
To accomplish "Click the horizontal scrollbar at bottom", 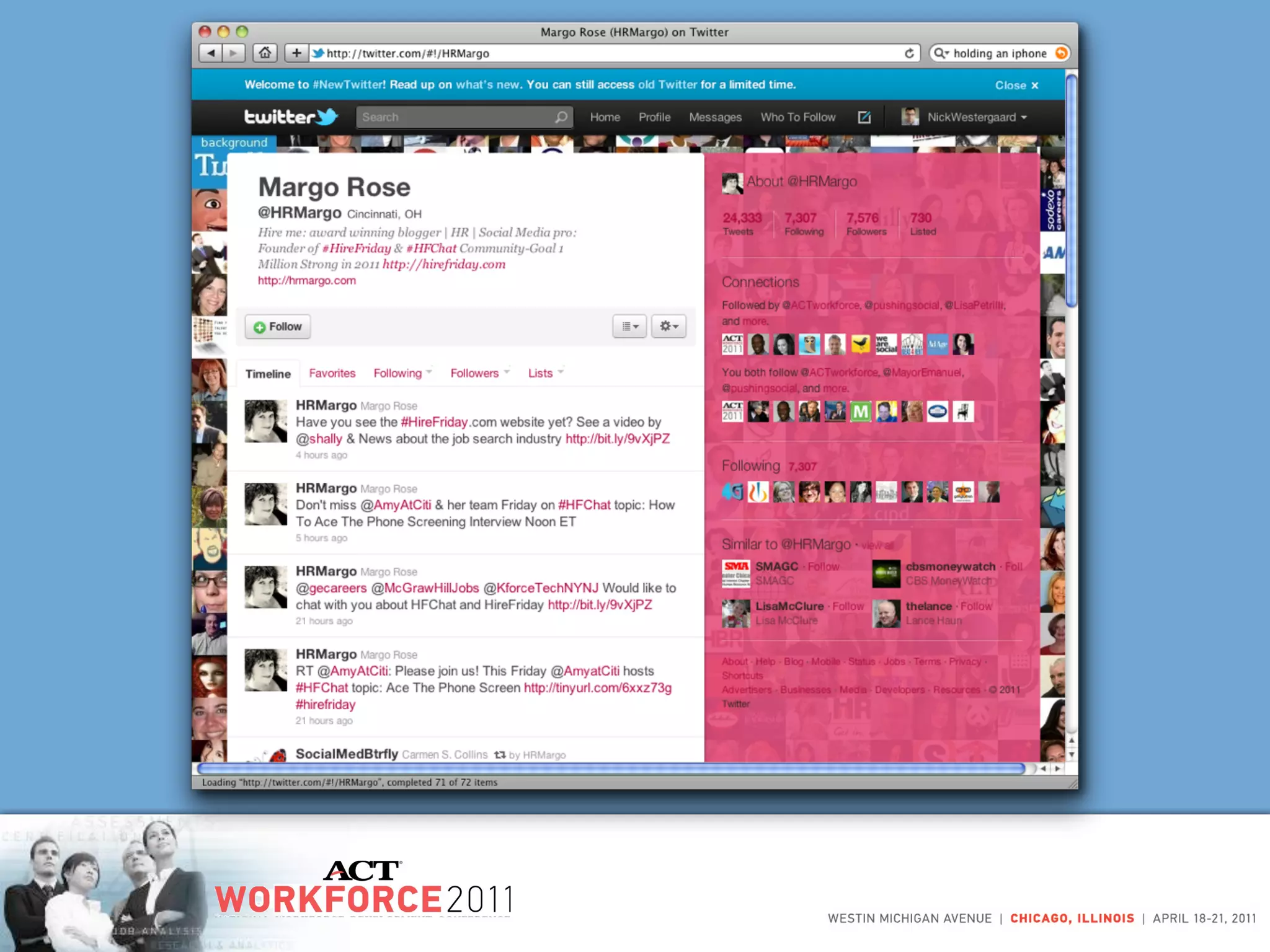I will (611, 769).
